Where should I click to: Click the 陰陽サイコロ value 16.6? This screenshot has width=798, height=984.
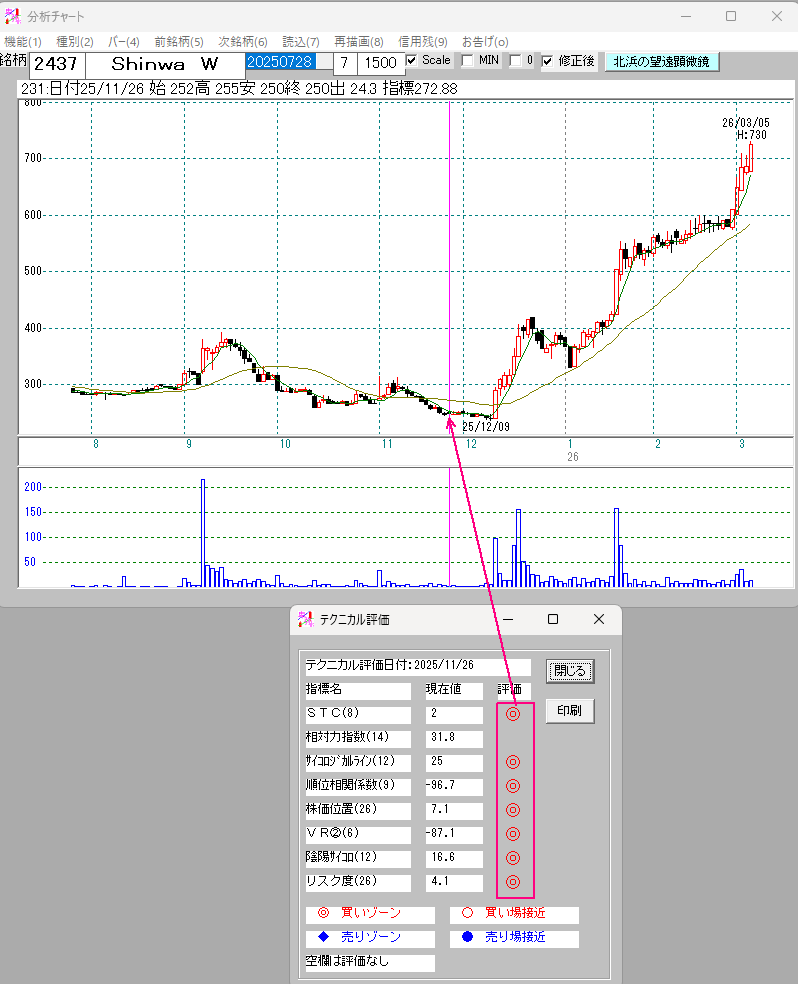pos(454,857)
